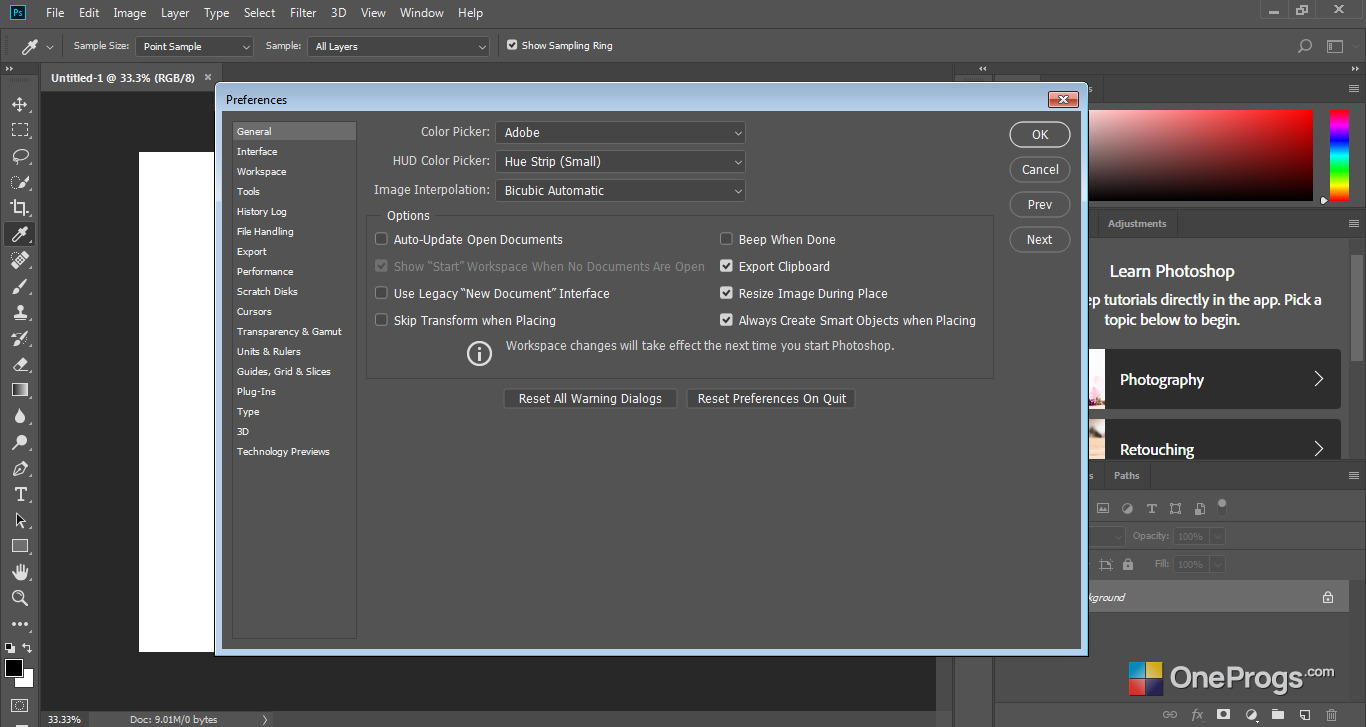
Task: Click the red color field in Color panel
Action: coord(1201,155)
